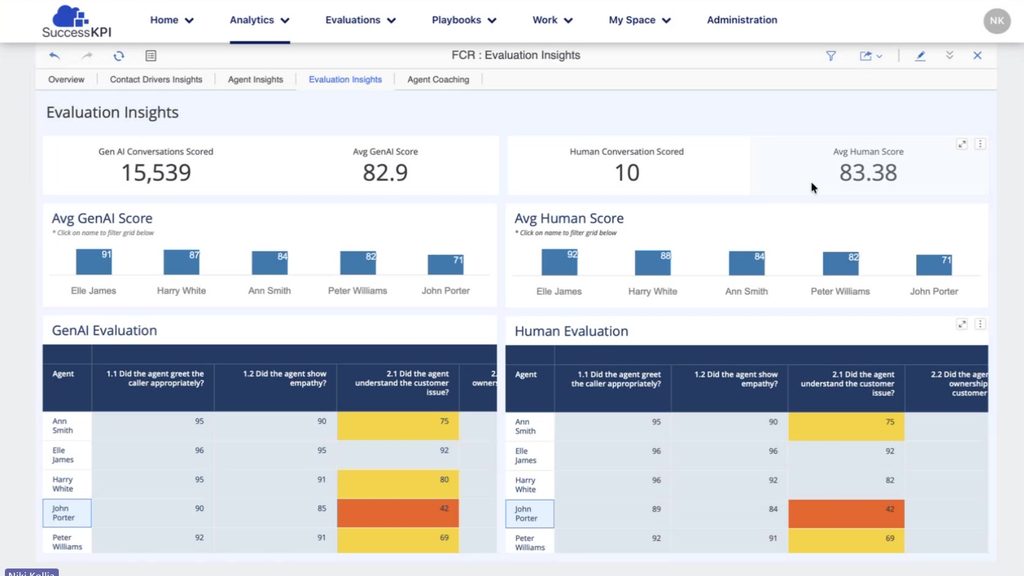
Task: Select Avg Human Score value 83.38
Action: click(x=868, y=173)
